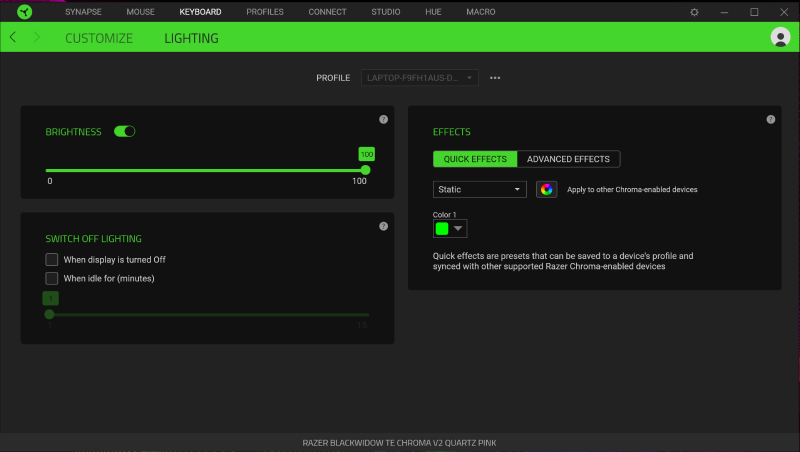
Task: Toggle the Brightness switch off
Action: point(124,132)
